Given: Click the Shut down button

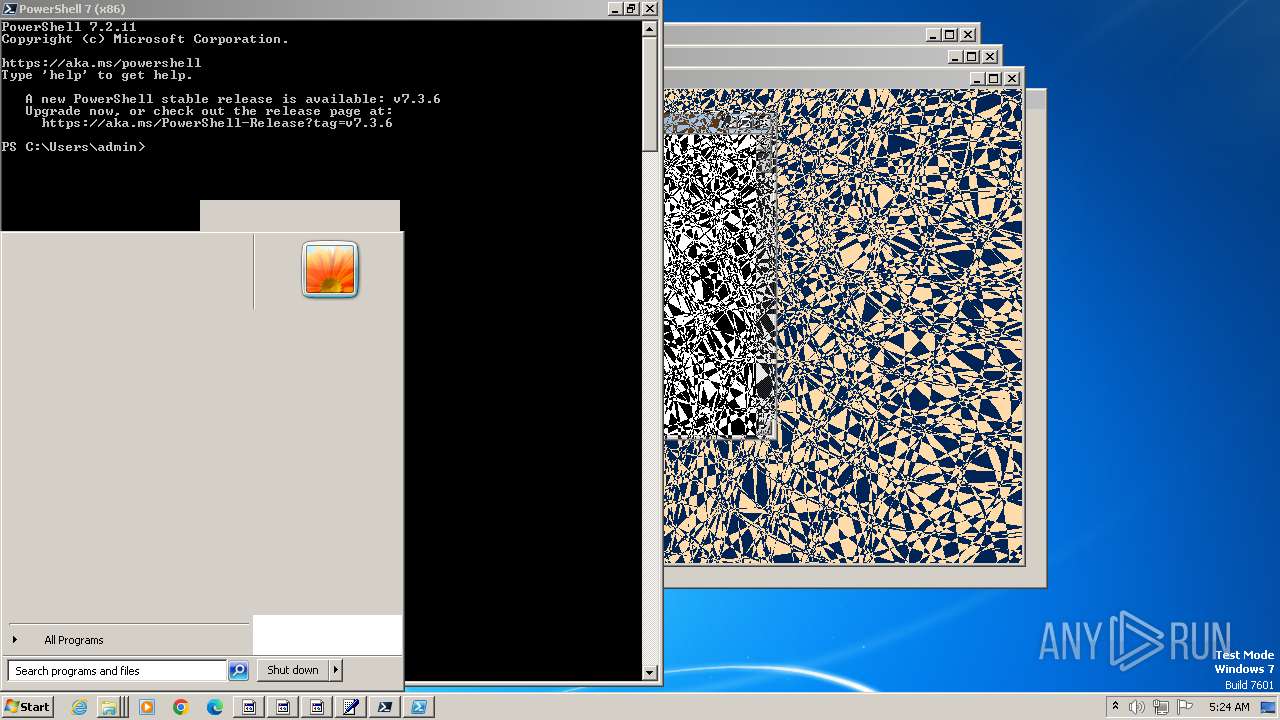Looking at the screenshot, I should 293,670.
